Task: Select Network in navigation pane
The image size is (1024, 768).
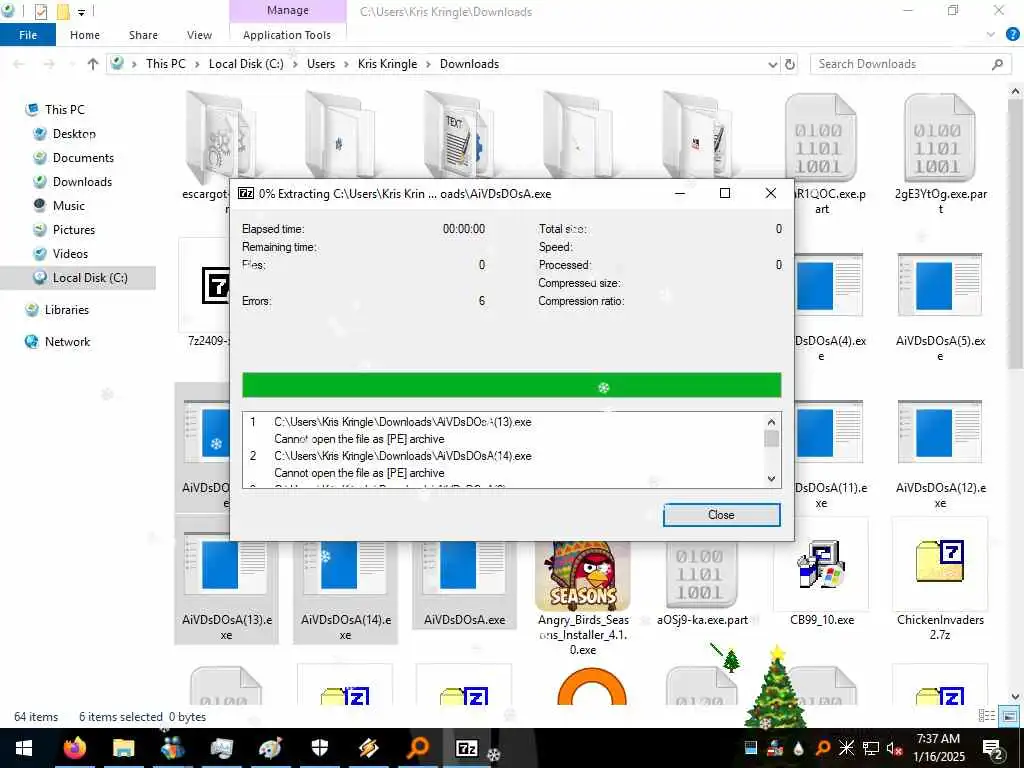Action: (67, 342)
